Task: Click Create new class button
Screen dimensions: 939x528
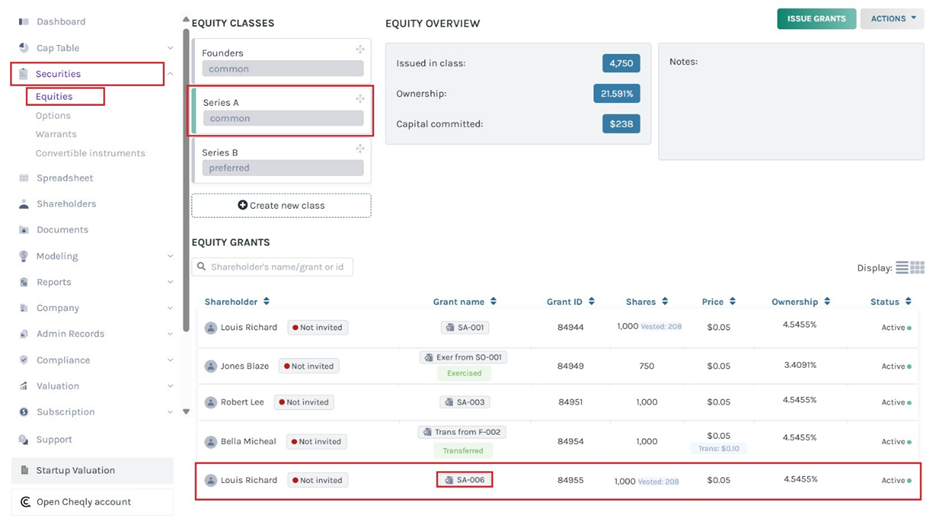Action: [x=281, y=206]
